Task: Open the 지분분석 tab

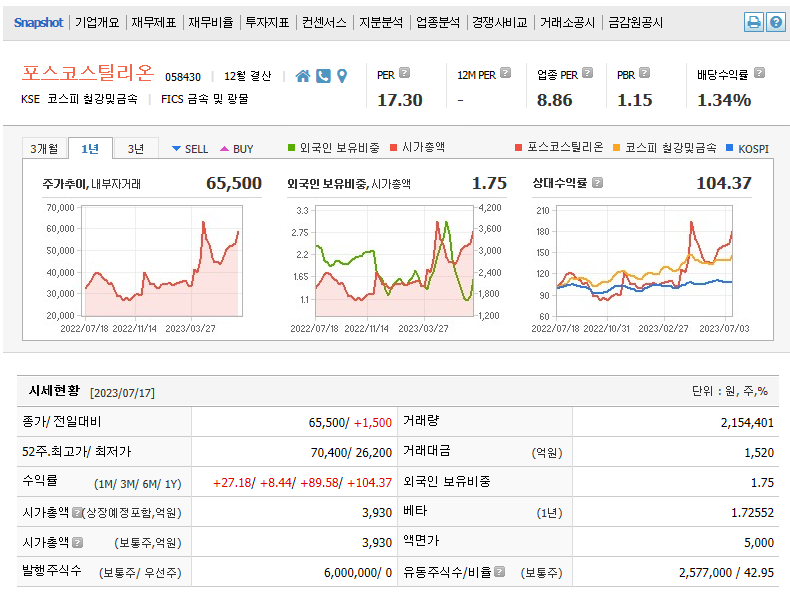Action: 381,23
